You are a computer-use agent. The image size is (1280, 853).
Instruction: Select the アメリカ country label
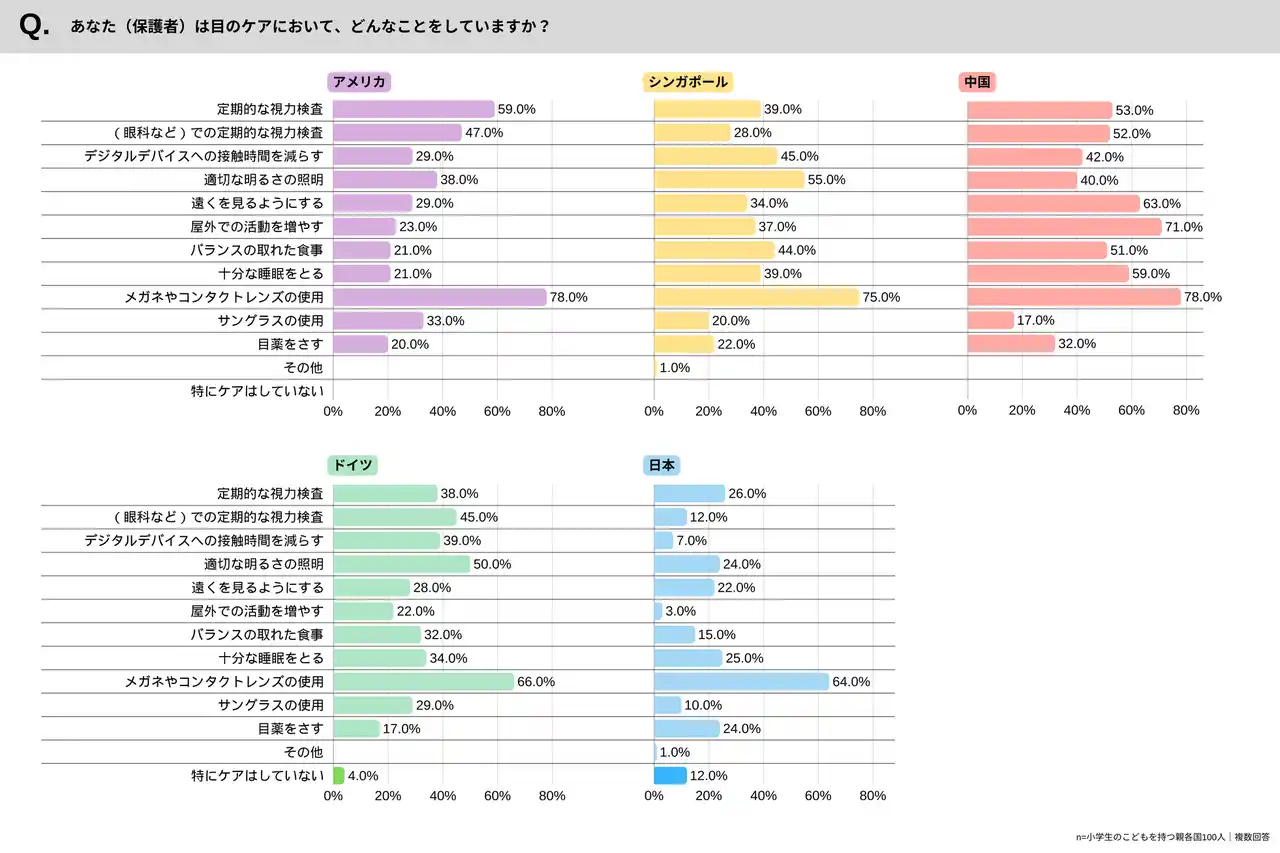tap(360, 82)
